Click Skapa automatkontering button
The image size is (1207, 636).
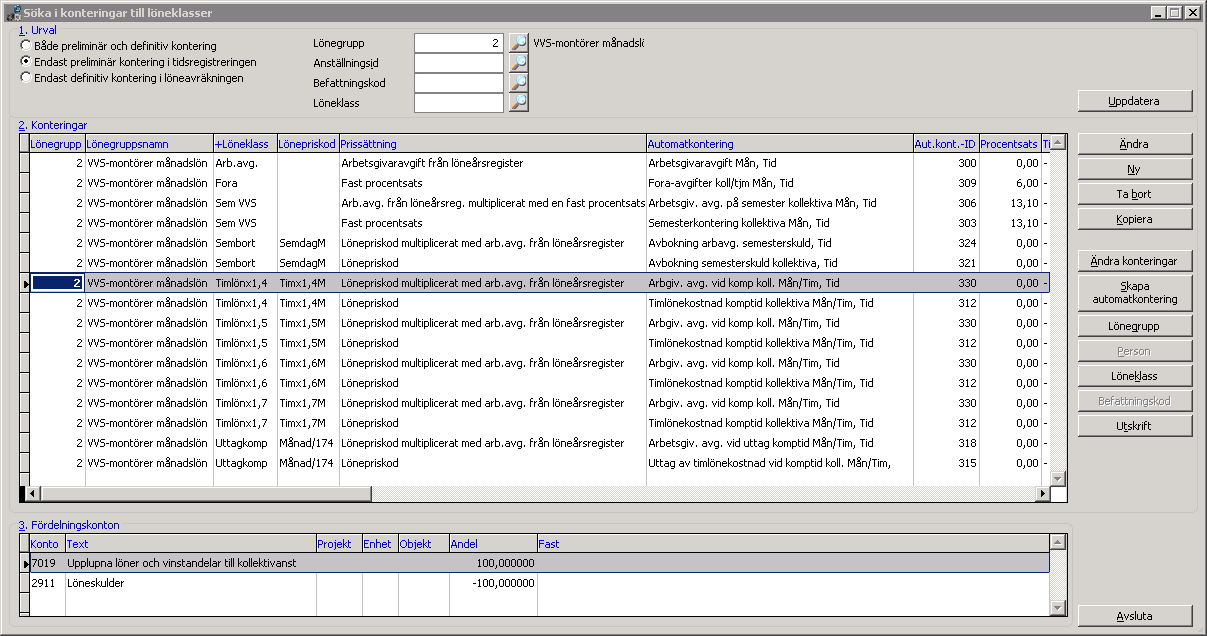1135,293
